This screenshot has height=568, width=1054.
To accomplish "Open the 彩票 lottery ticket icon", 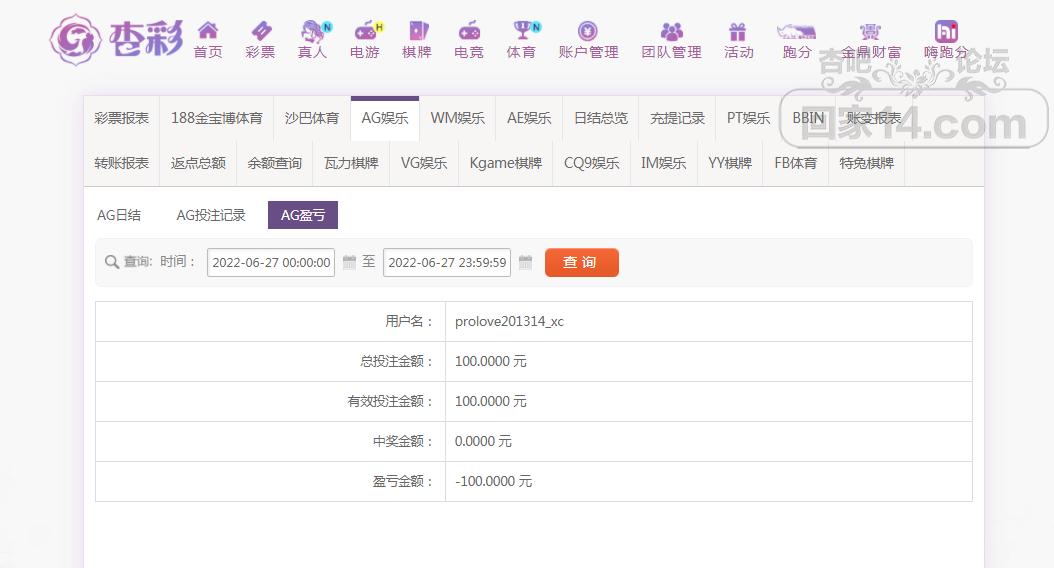I will coord(260,32).
